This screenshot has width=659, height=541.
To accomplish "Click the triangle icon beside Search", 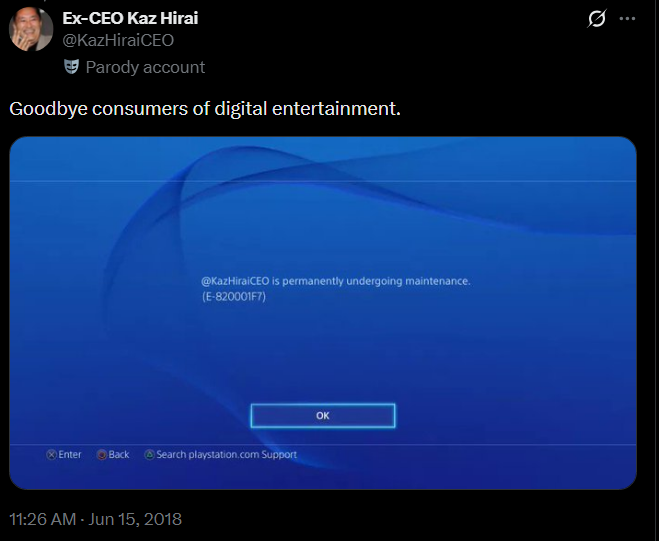I will point(149,455).
